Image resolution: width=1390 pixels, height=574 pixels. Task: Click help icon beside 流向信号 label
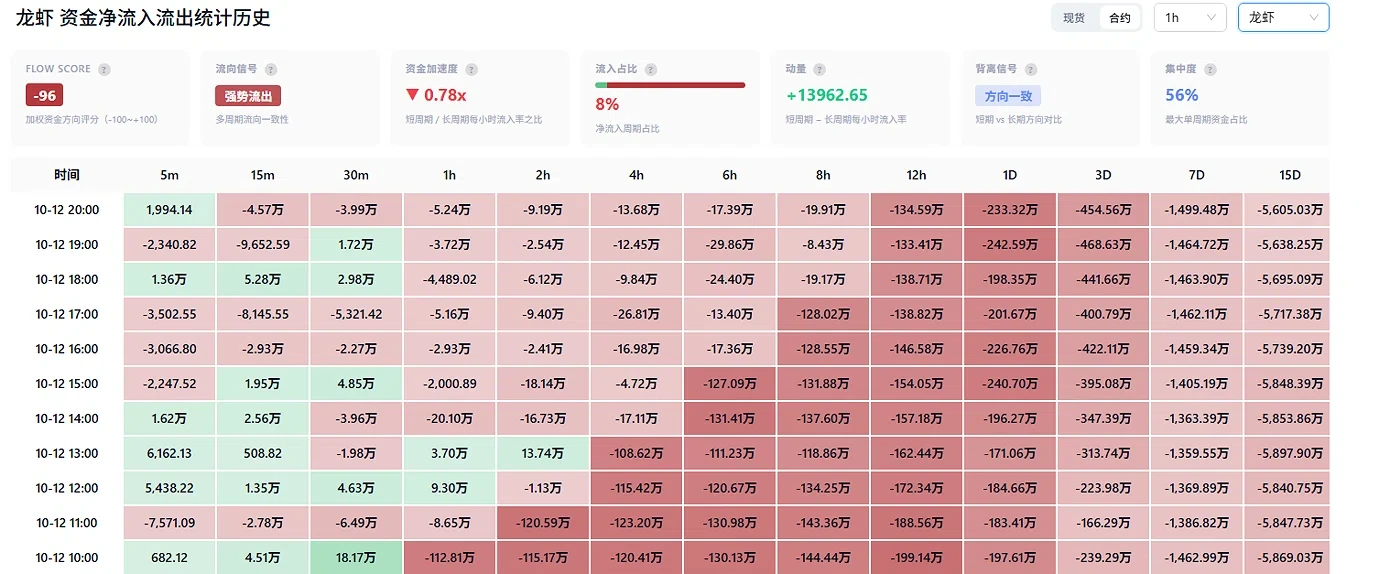[271, 70]
